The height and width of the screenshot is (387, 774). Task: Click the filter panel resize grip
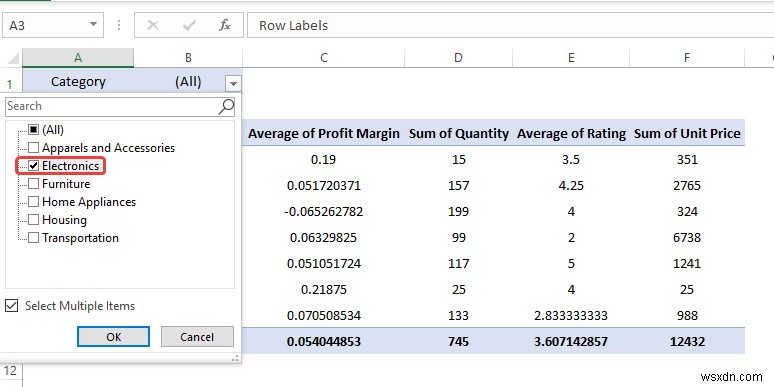(235, 358)
